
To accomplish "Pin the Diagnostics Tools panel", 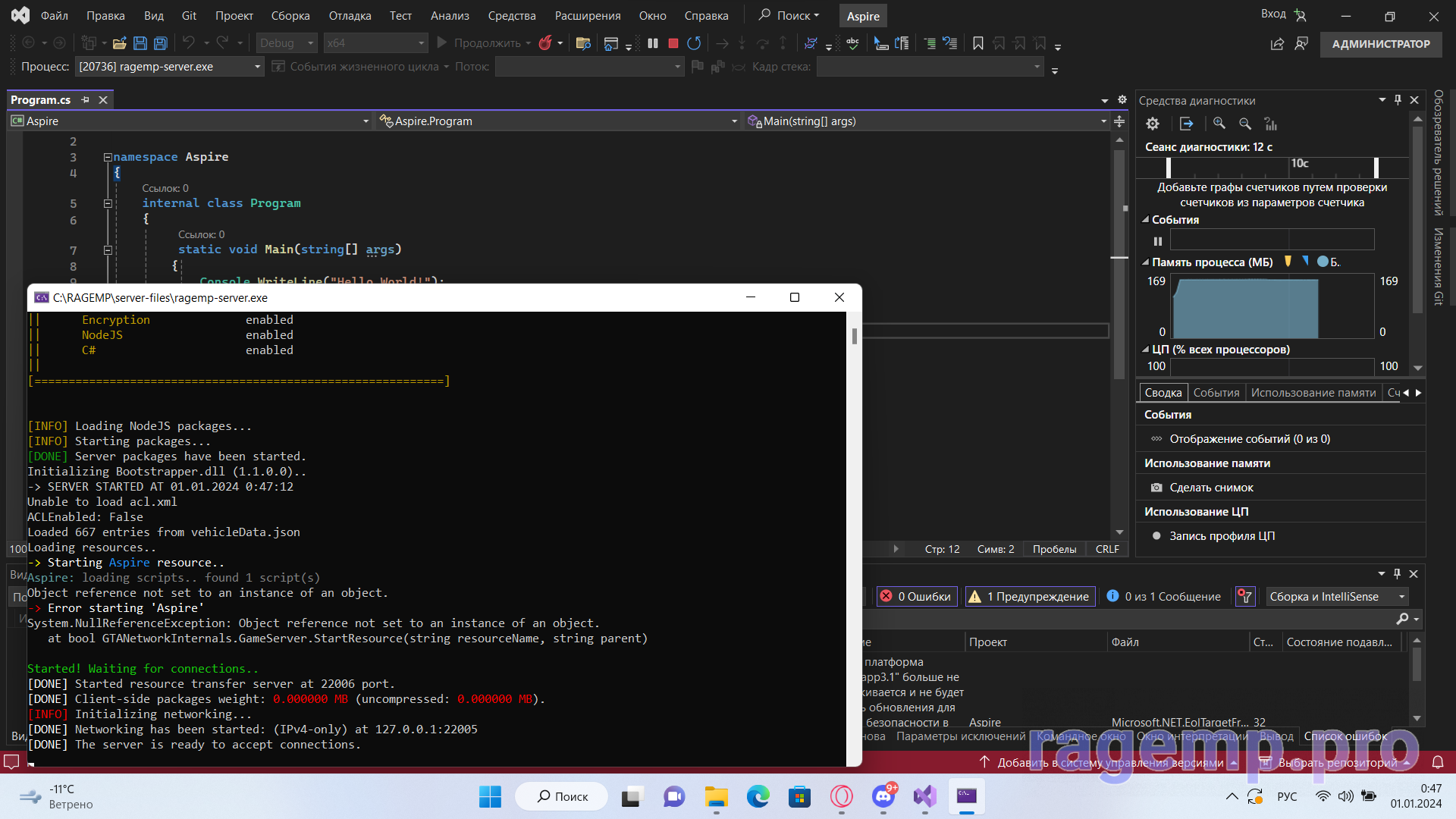I will click(1398, 100).
